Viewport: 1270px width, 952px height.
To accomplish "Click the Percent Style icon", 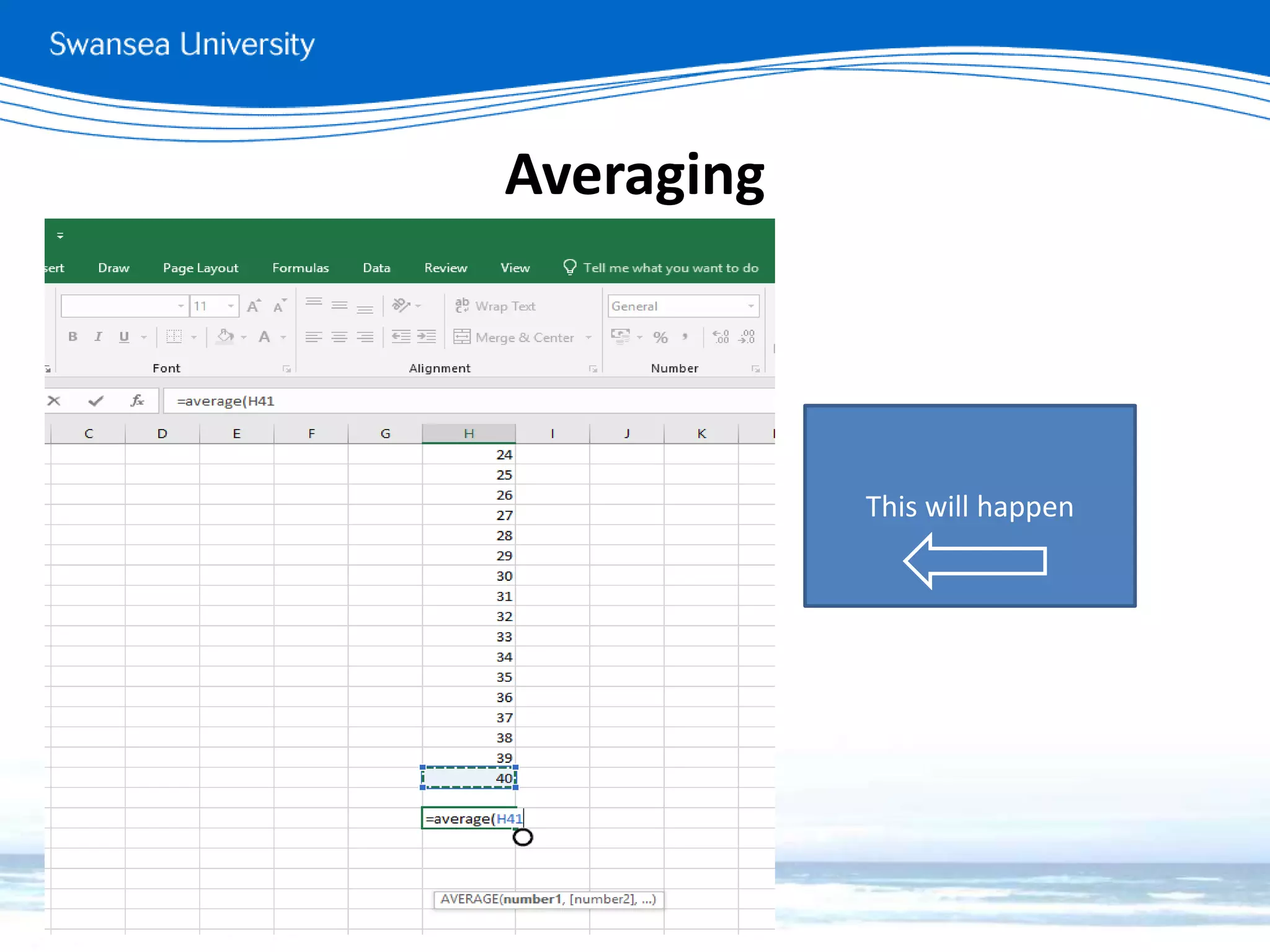I will pos(660,337).
